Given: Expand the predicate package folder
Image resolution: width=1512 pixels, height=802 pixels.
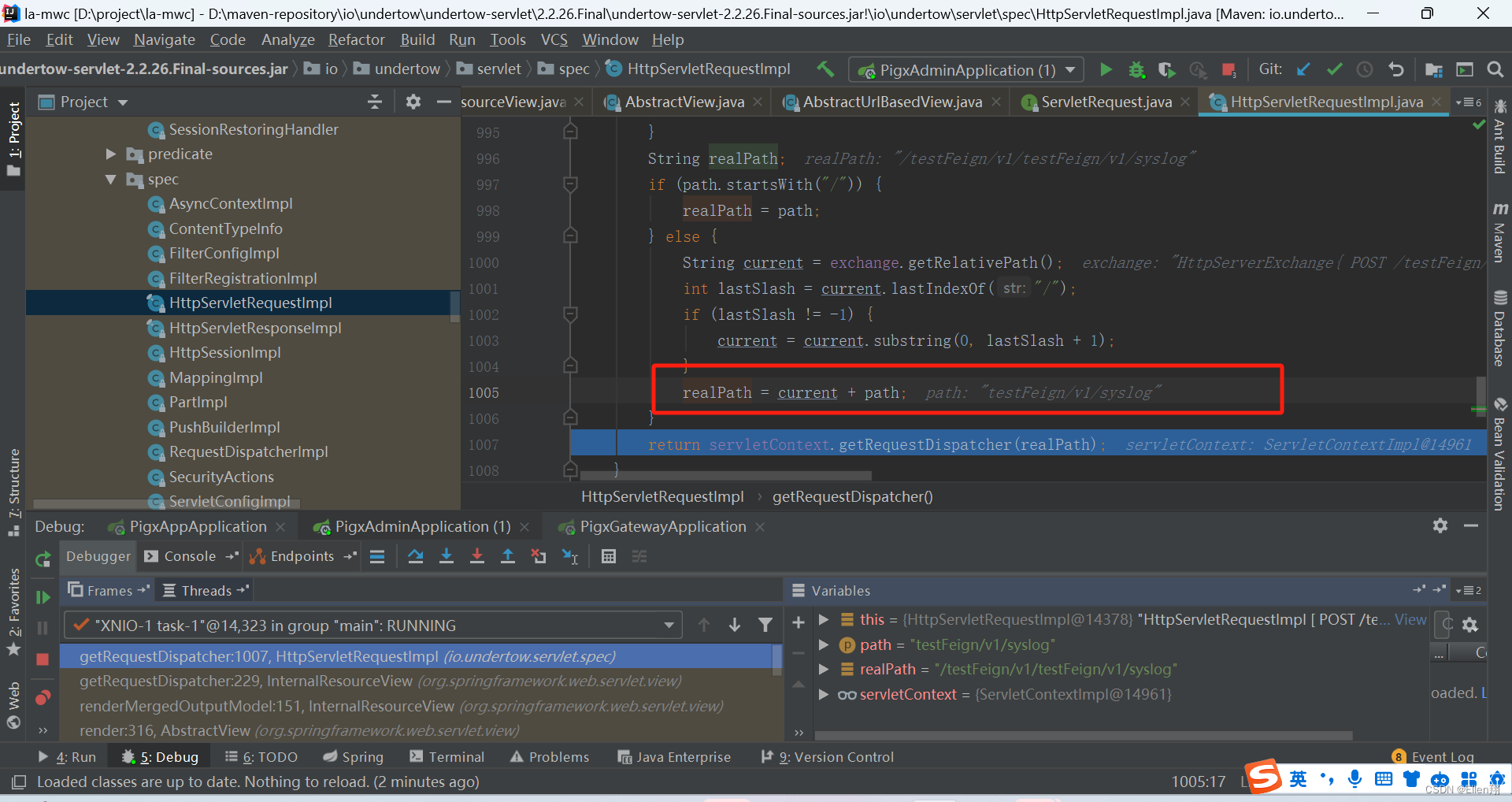Looking at the screenshot, I should (111, 154).
